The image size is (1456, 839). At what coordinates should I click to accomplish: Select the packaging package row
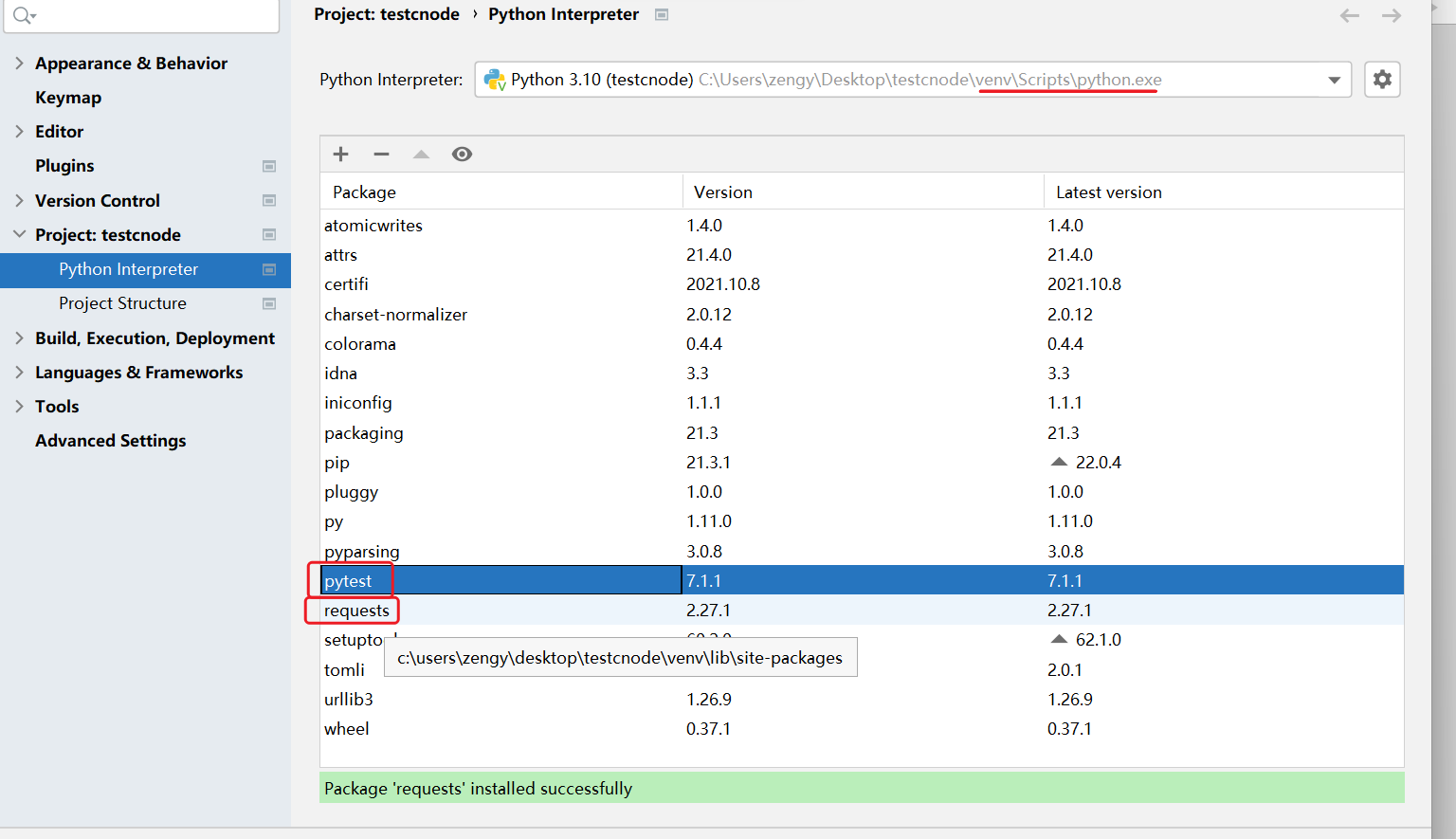(862, 433)
